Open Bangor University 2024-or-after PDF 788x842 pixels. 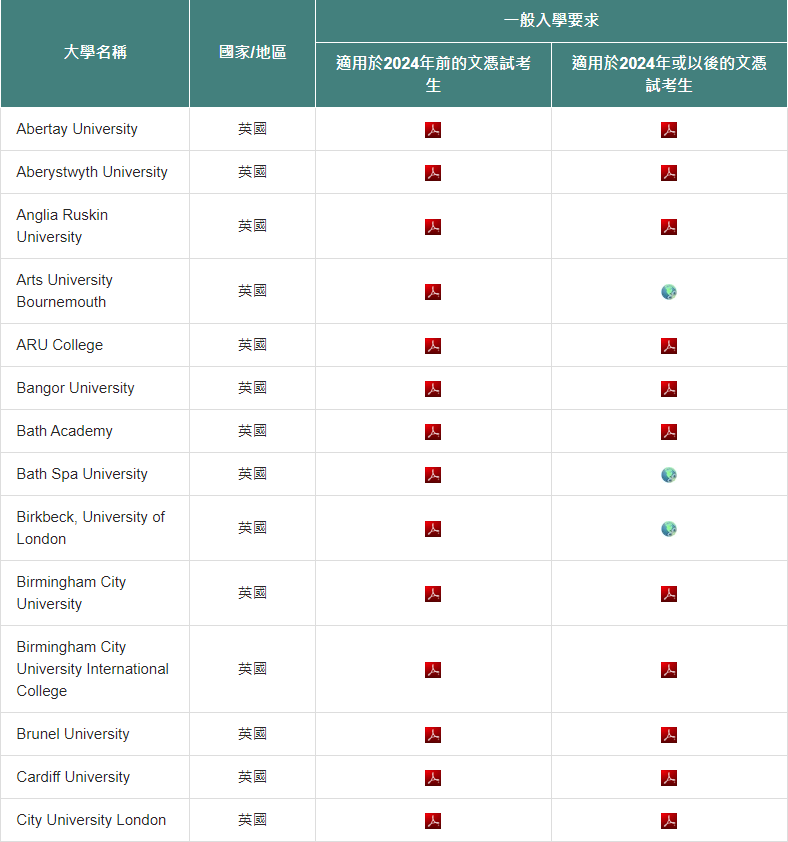(x=669, y=389)
